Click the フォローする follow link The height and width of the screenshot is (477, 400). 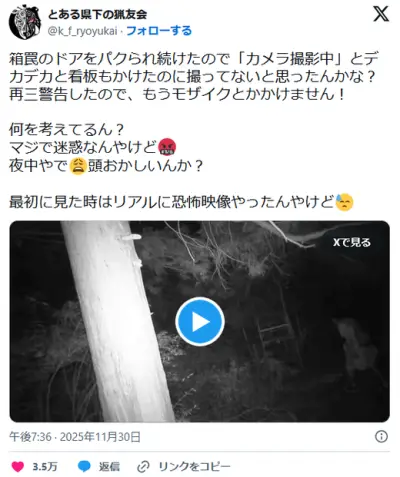159,31
